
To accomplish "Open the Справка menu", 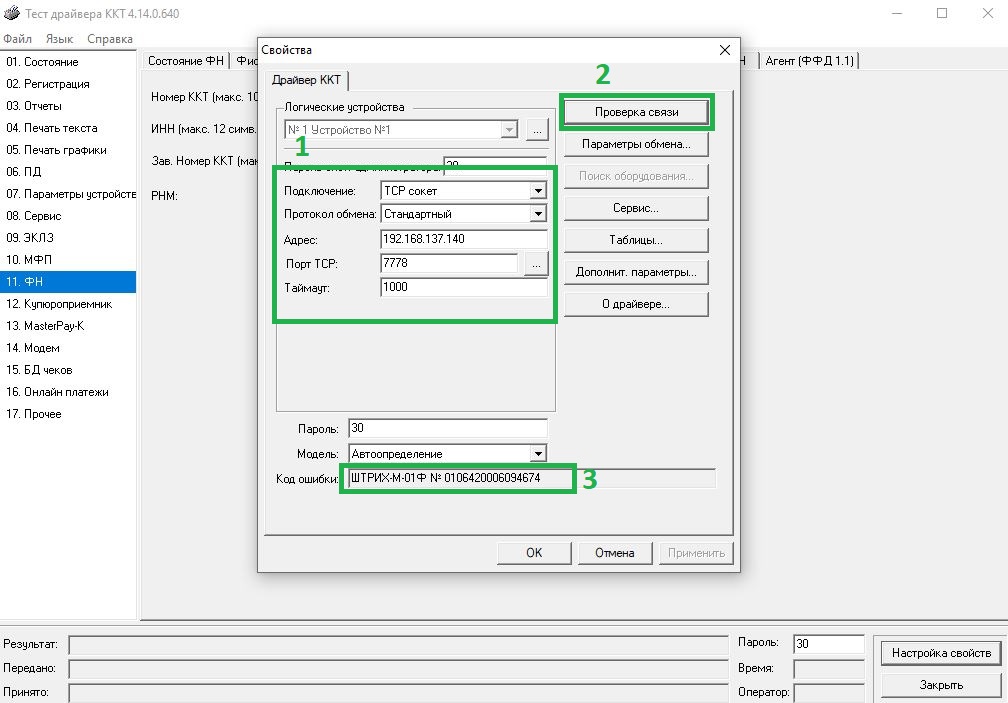I will pyautogui.click(x=109, y=39).
